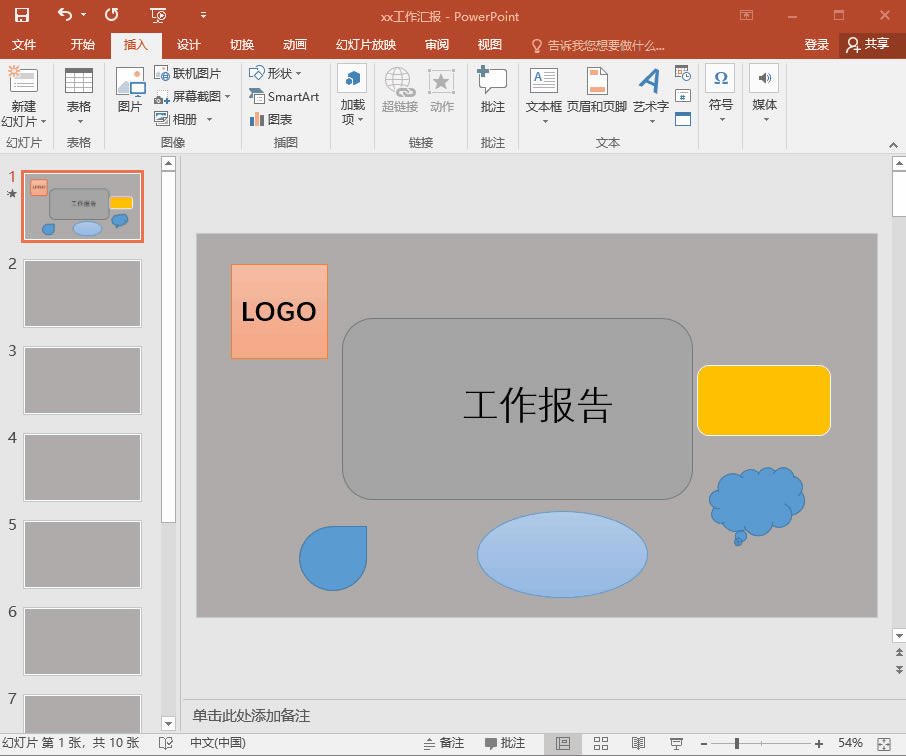906x756 pixels.
Task: Collapse the ribbon with the chevron
Action: pyautogui.click(x=893, y=143)
